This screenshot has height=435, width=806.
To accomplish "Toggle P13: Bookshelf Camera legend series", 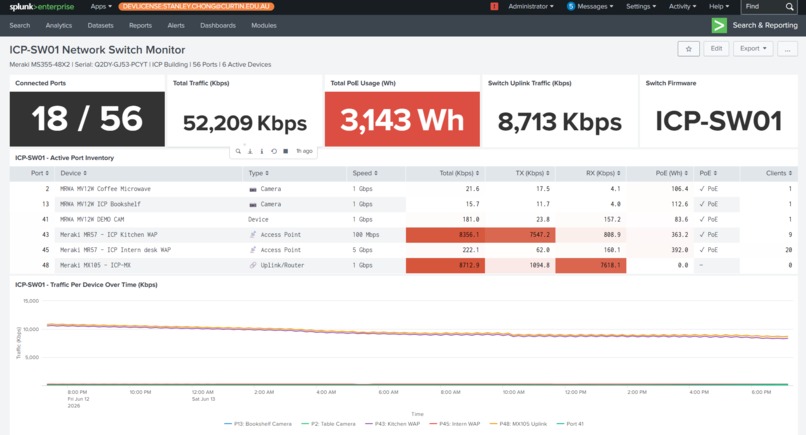I will pyautogui.click(x=258, y=424).
